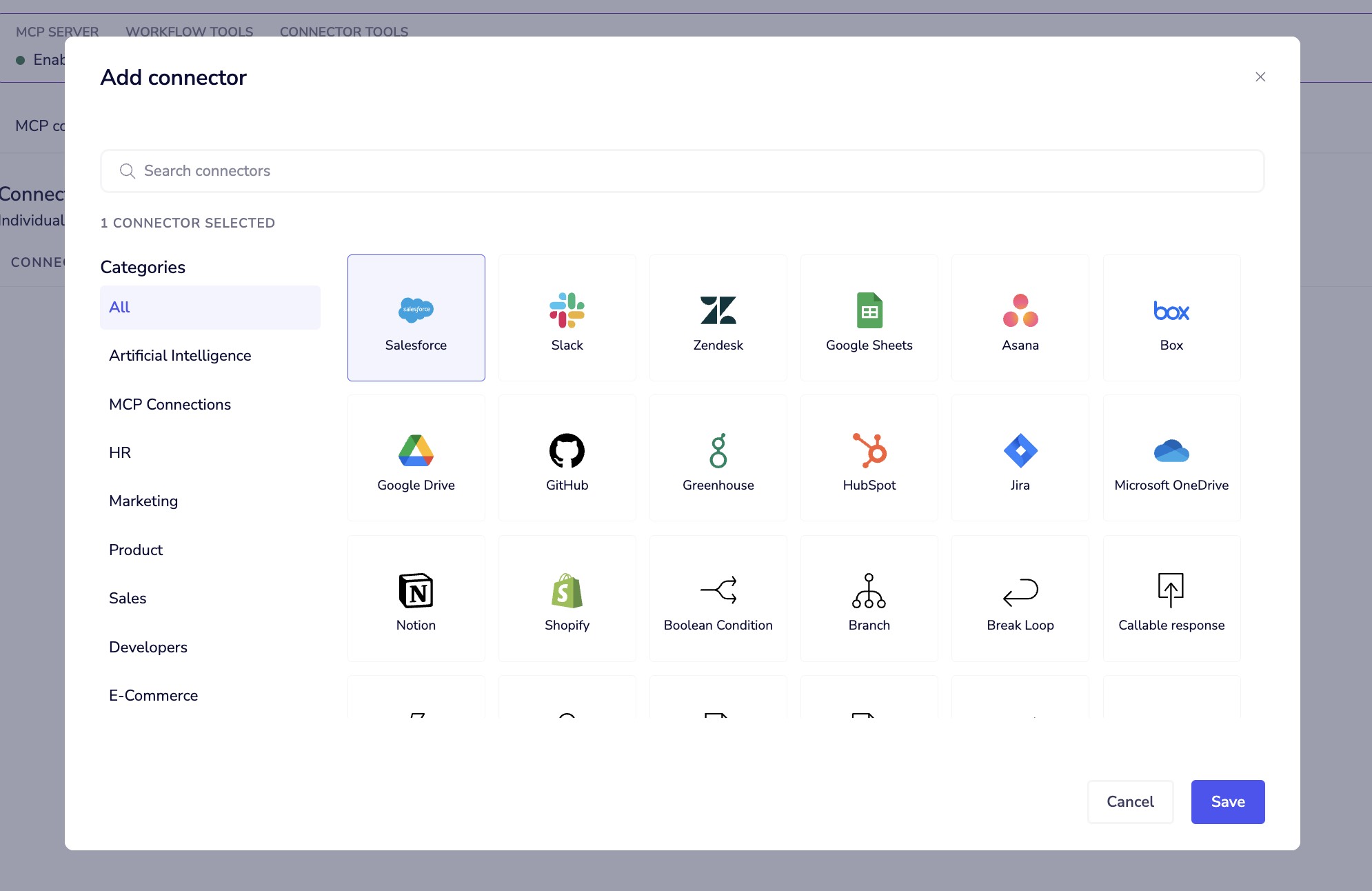Viewport: 1372px width, 891px height.
Task: Click the Search connectors field
Action: coord(682,170)
